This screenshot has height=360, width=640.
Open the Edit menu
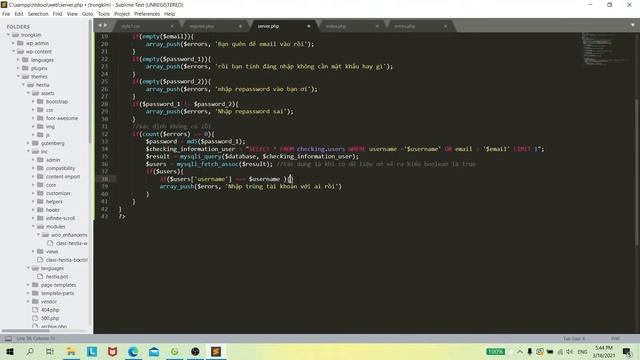click(x=19, y=14)
